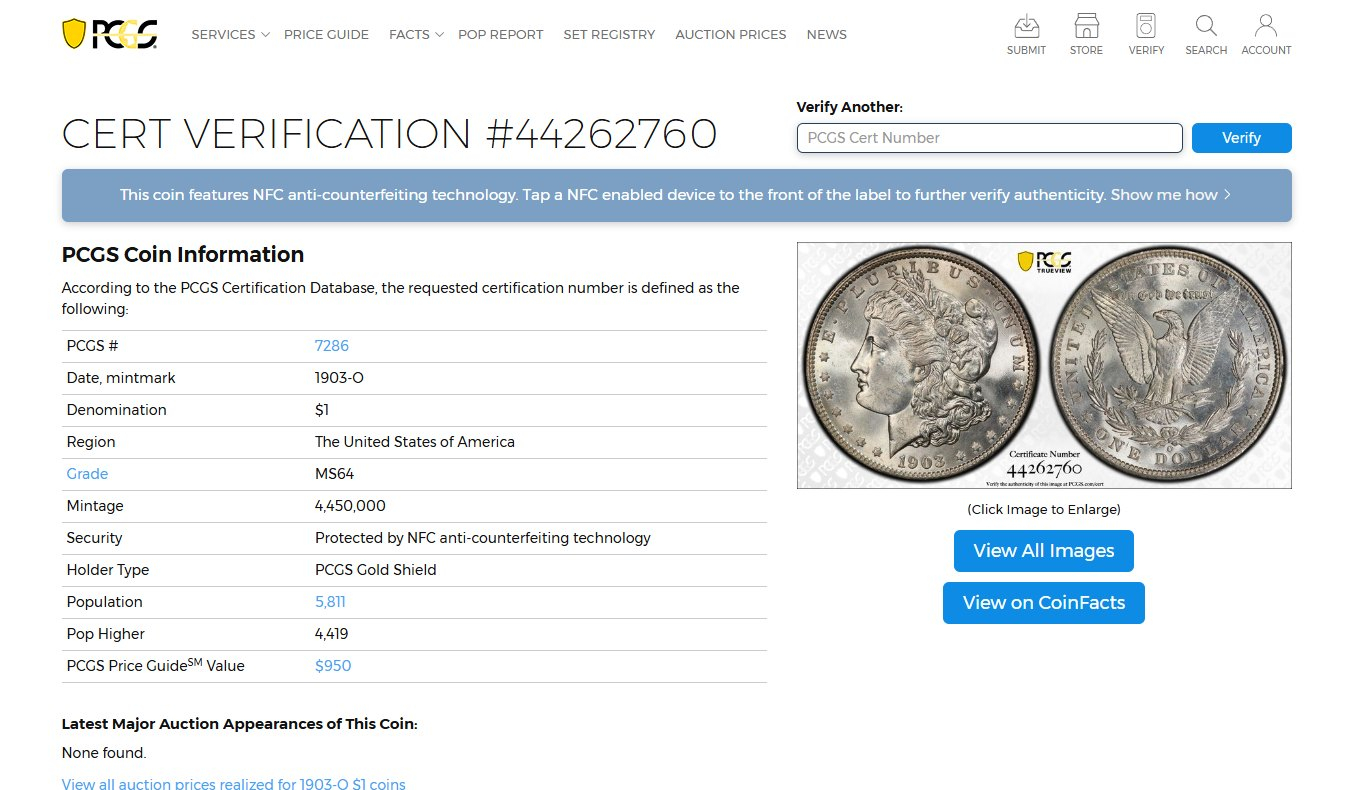Select the None found auction text

(104, 753)
